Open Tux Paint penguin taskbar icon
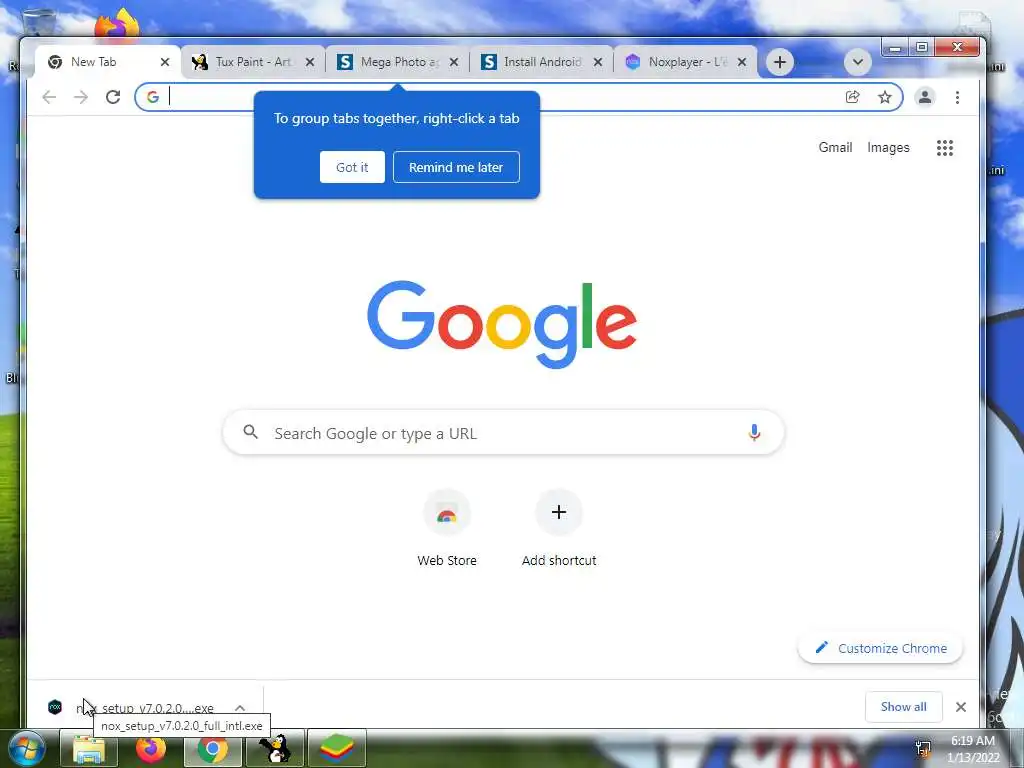 (x=275, y=749)
